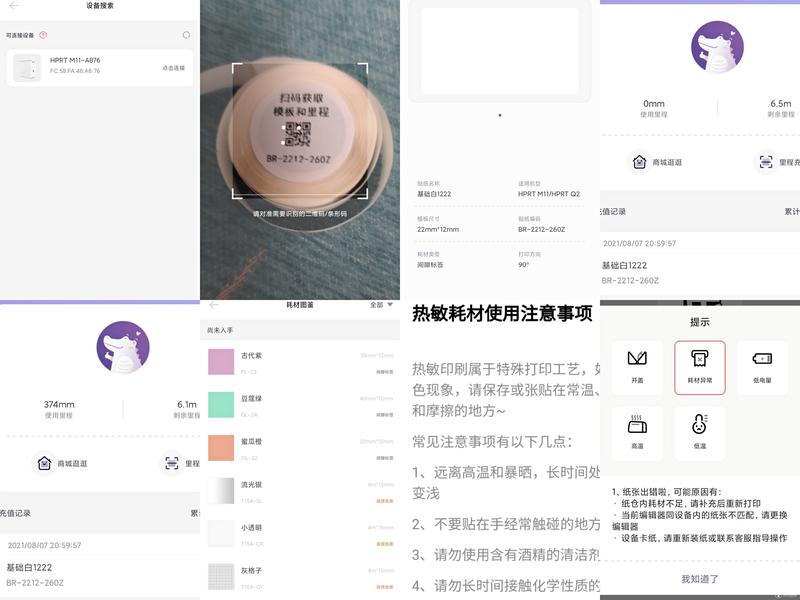Select the 古代紫 purple swatch
Image resolution: width=800 pixels, height=600 pixels.
tap(221, 362)
